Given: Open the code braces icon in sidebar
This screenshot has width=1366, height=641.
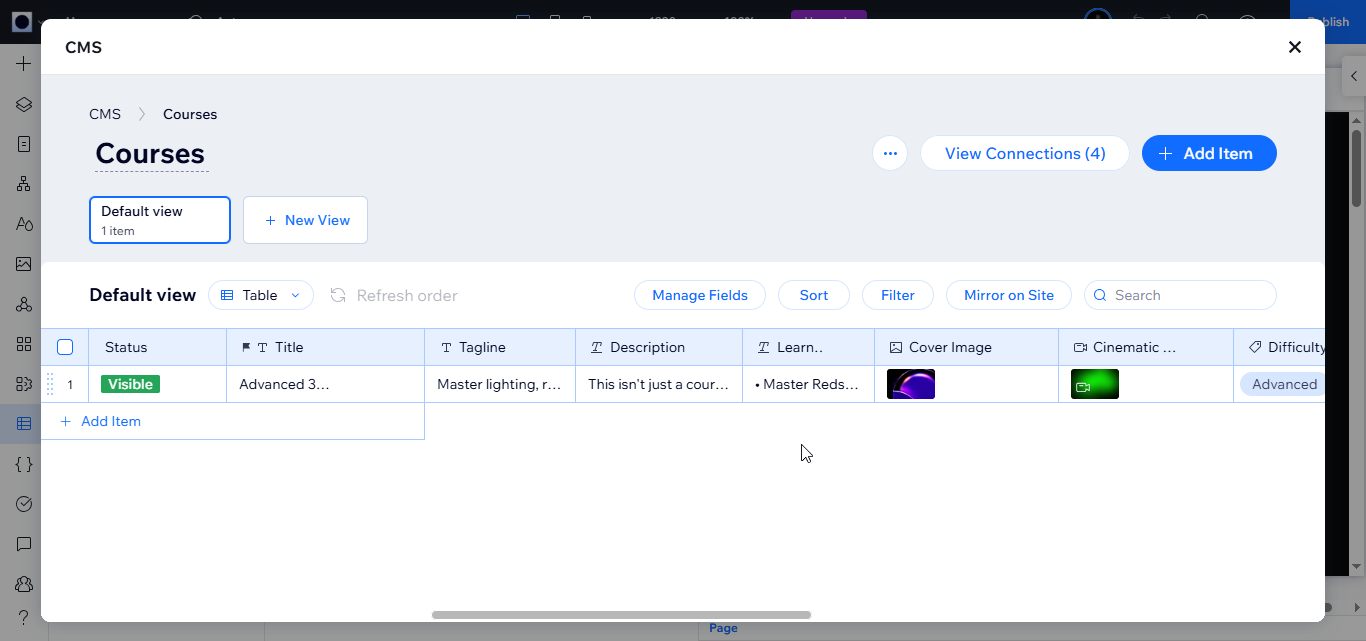Looking at the screenshot, I should point(24,464).
